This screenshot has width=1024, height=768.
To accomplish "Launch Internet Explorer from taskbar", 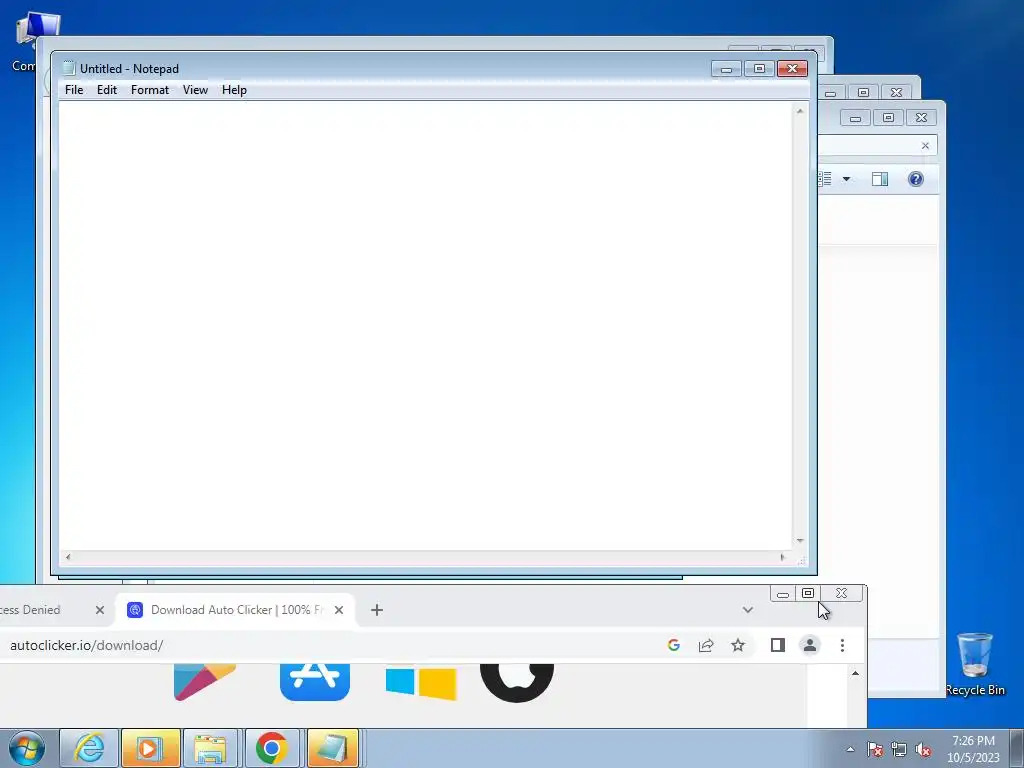I will pos(89,748).
